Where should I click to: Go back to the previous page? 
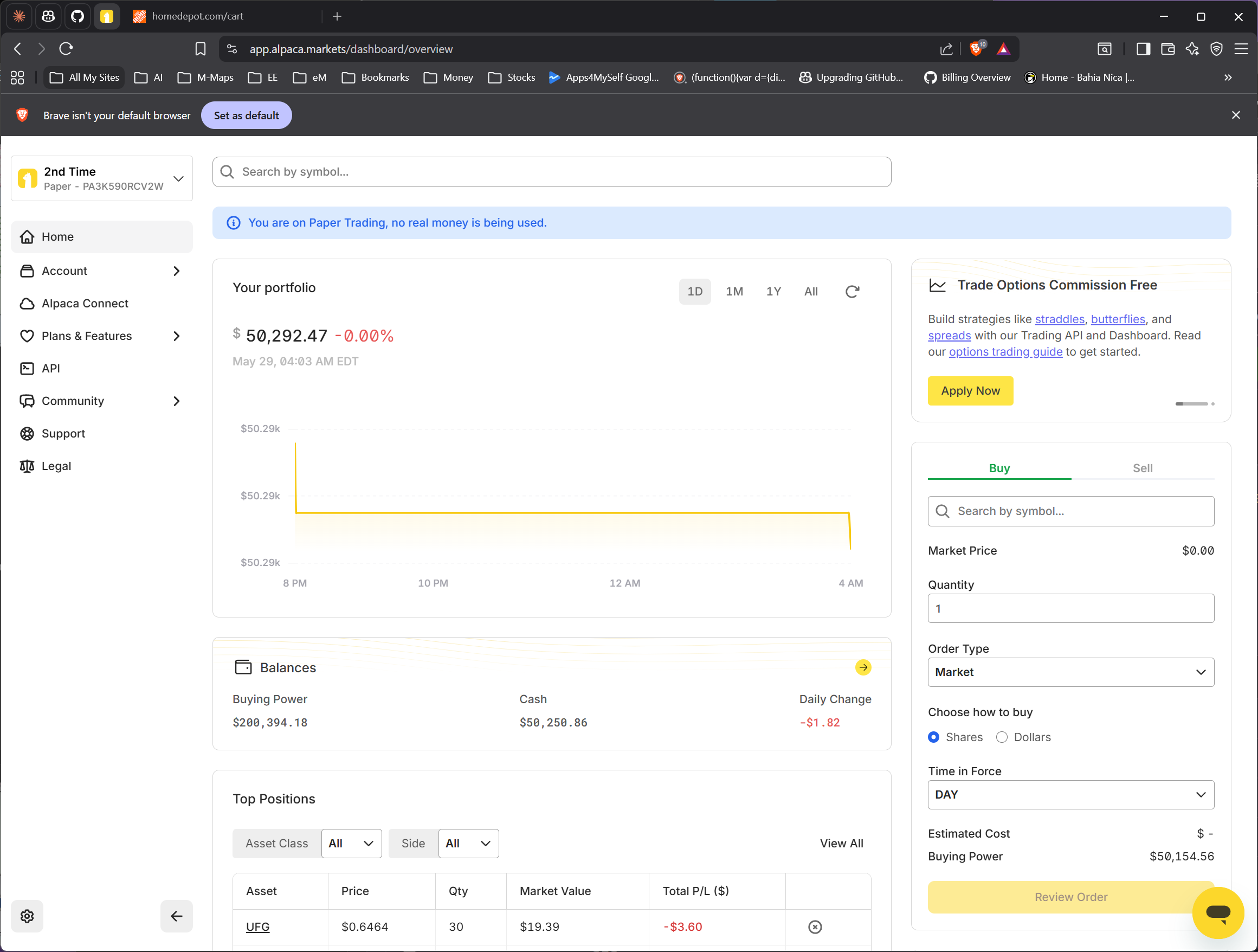(18, 49)
